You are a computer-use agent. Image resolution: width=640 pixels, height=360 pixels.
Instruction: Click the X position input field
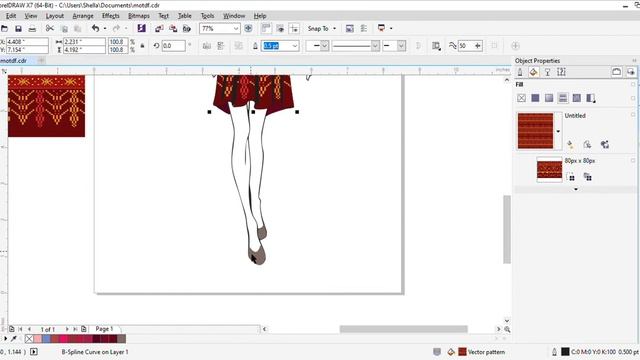point(27,42)
